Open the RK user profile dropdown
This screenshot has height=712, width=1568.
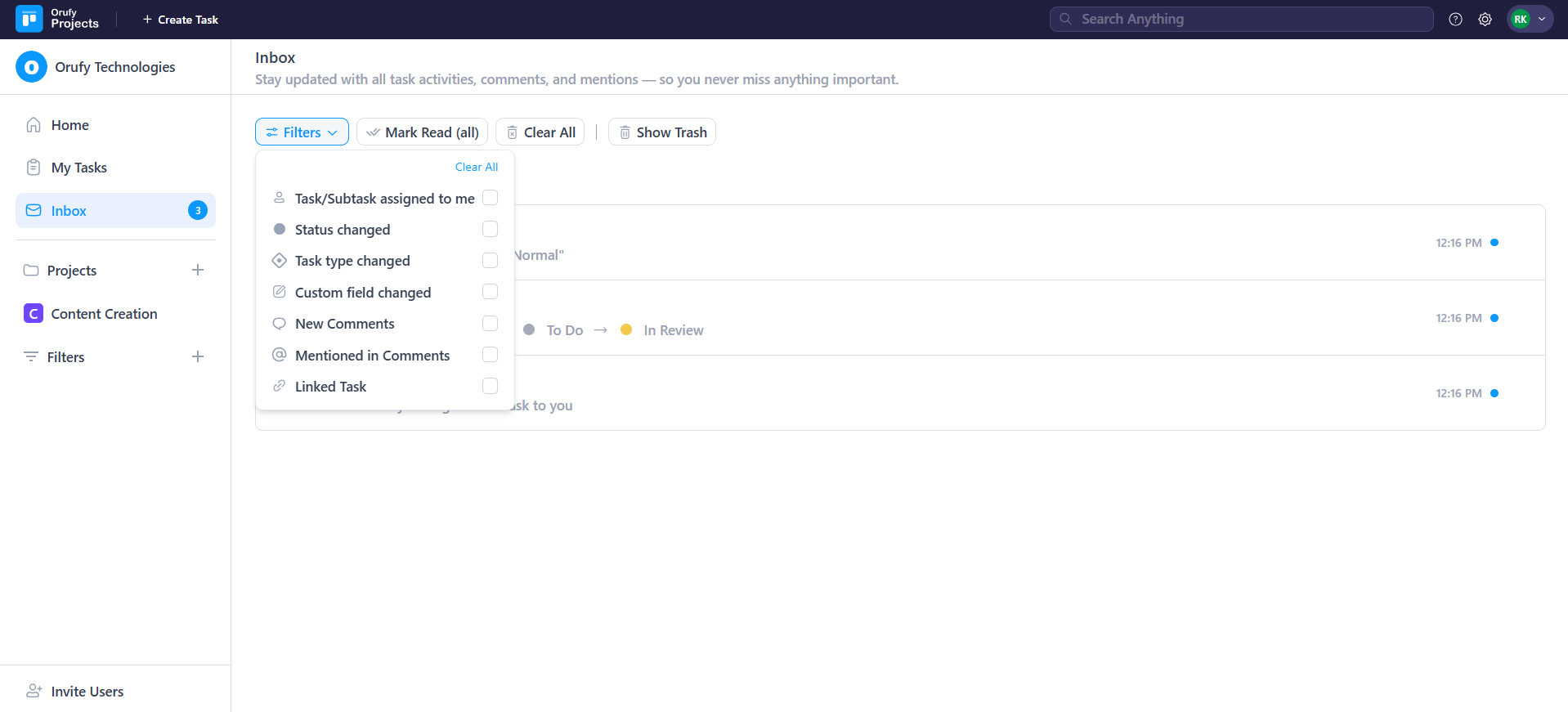tap(1529, 20)
